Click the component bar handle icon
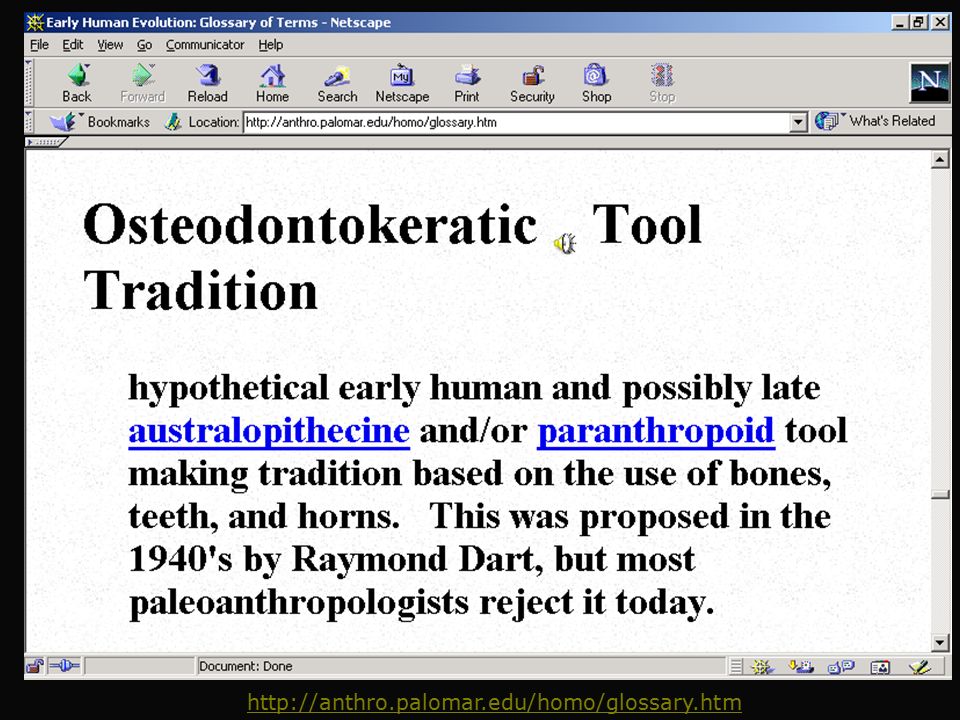Screen dimensions: 960x720 tap(736, 666)
